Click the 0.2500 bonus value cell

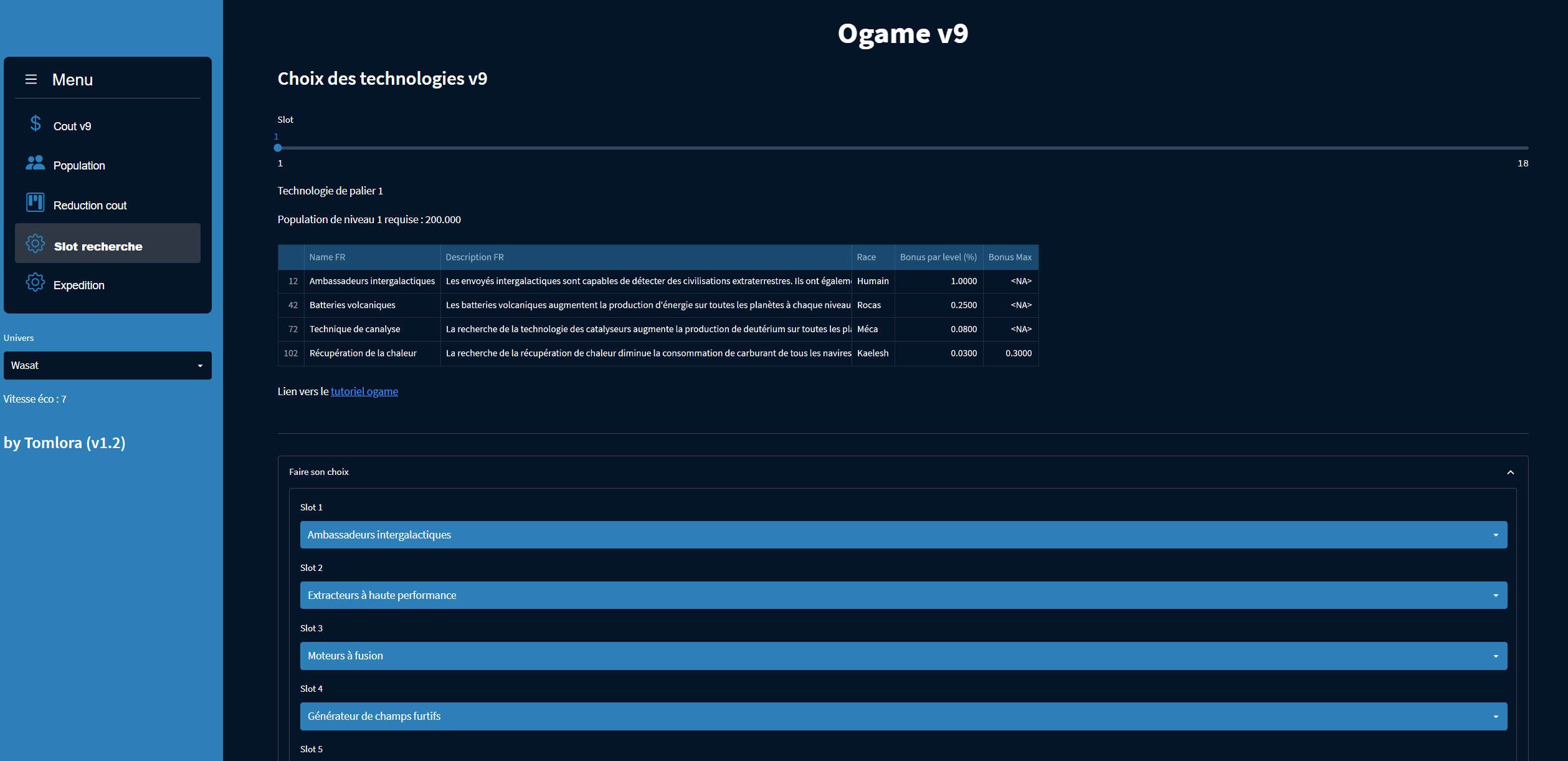click(939, 305)
